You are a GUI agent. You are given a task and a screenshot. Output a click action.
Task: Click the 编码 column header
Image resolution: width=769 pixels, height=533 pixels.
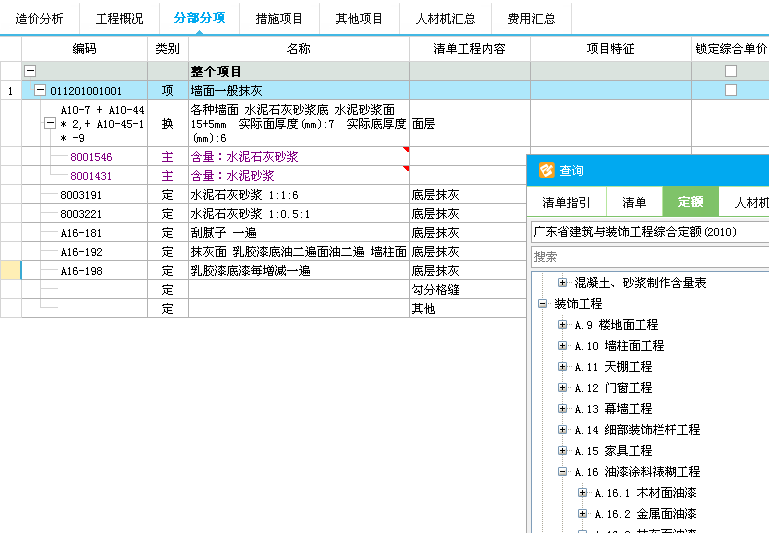[x=84, y=49]
